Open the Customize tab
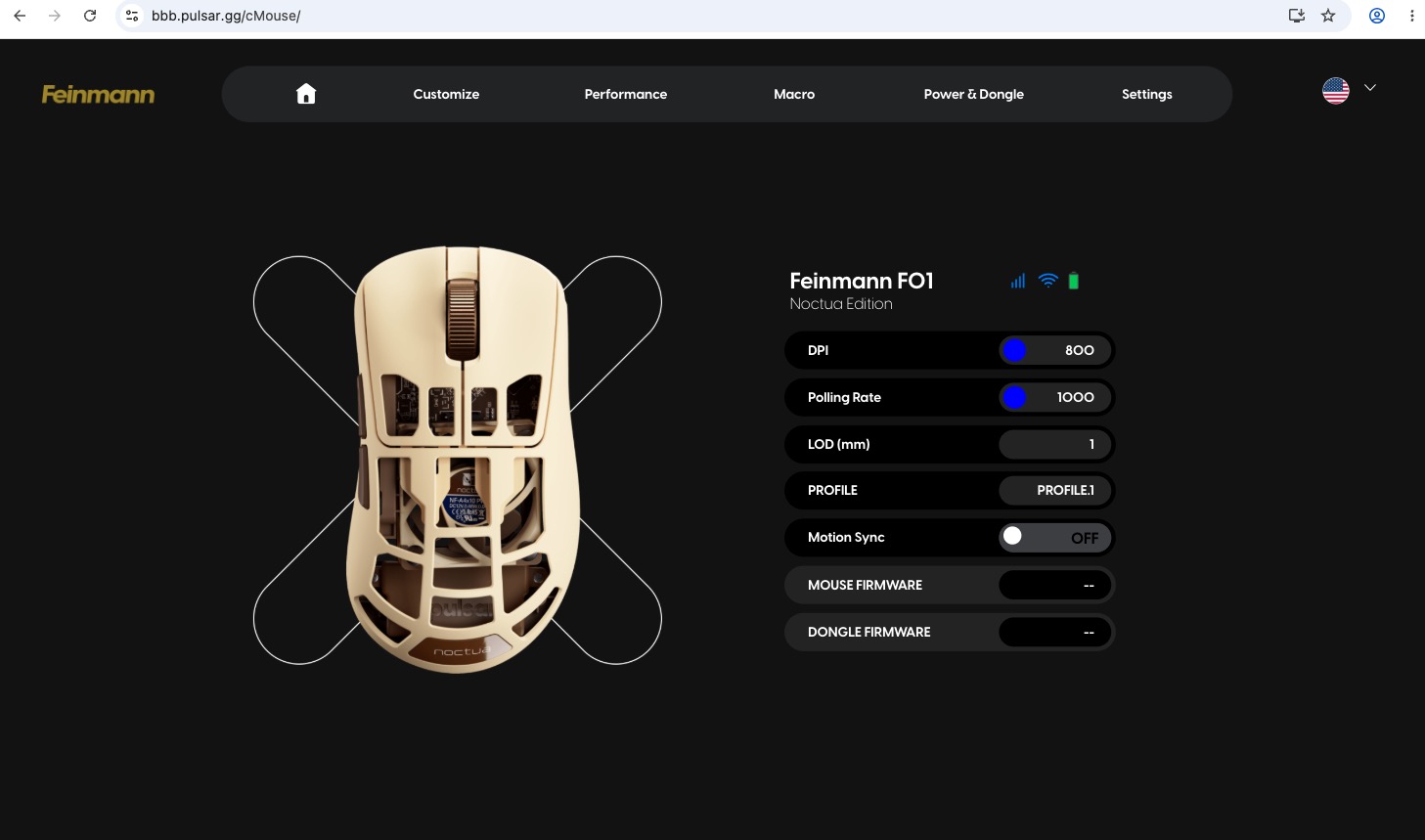The height and width of the screenshot is (840, 1425). point(446,94)
